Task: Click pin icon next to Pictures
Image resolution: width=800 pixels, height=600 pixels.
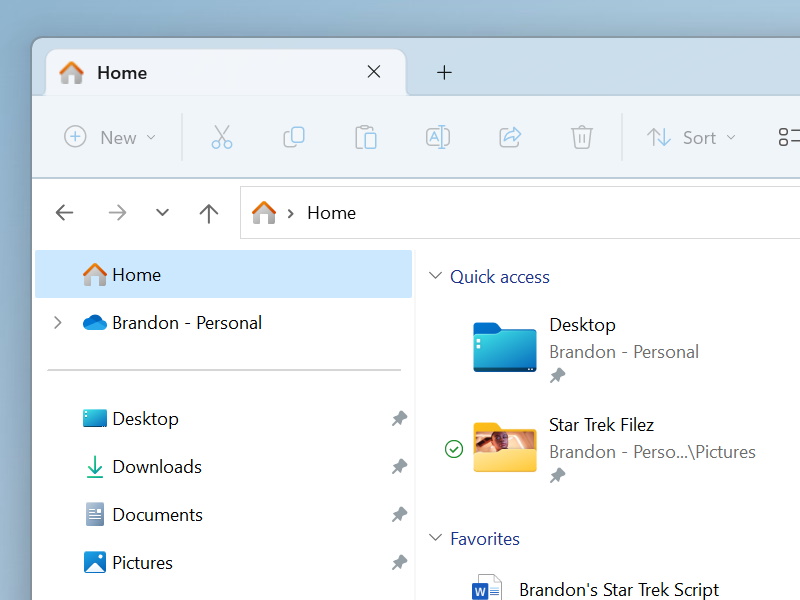Action: [x=399, y=563]
